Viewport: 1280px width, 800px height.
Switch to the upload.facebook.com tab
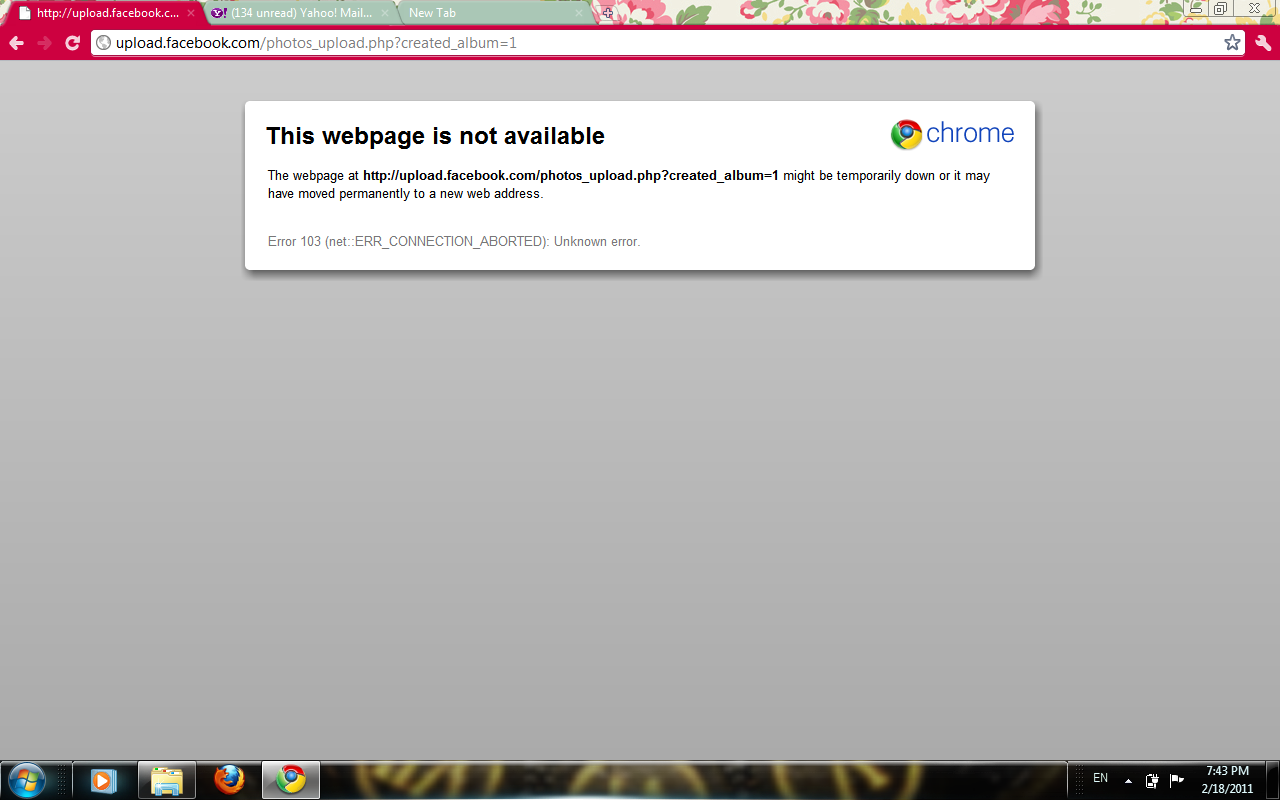(x=106, y=13)
